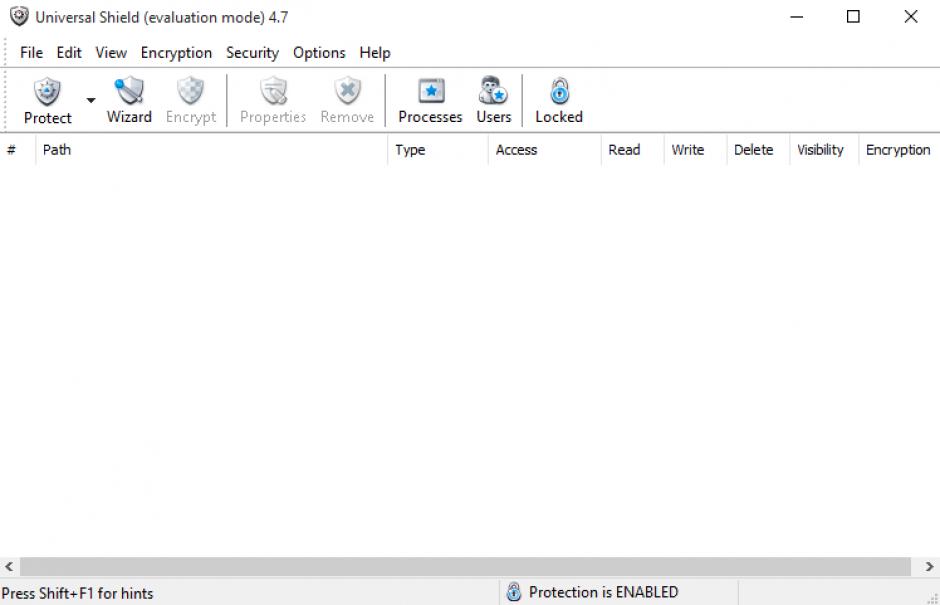Viewport: 940px width, 605px height.
Task: Sort by the # column header
Action: click(x=18, y=150)
